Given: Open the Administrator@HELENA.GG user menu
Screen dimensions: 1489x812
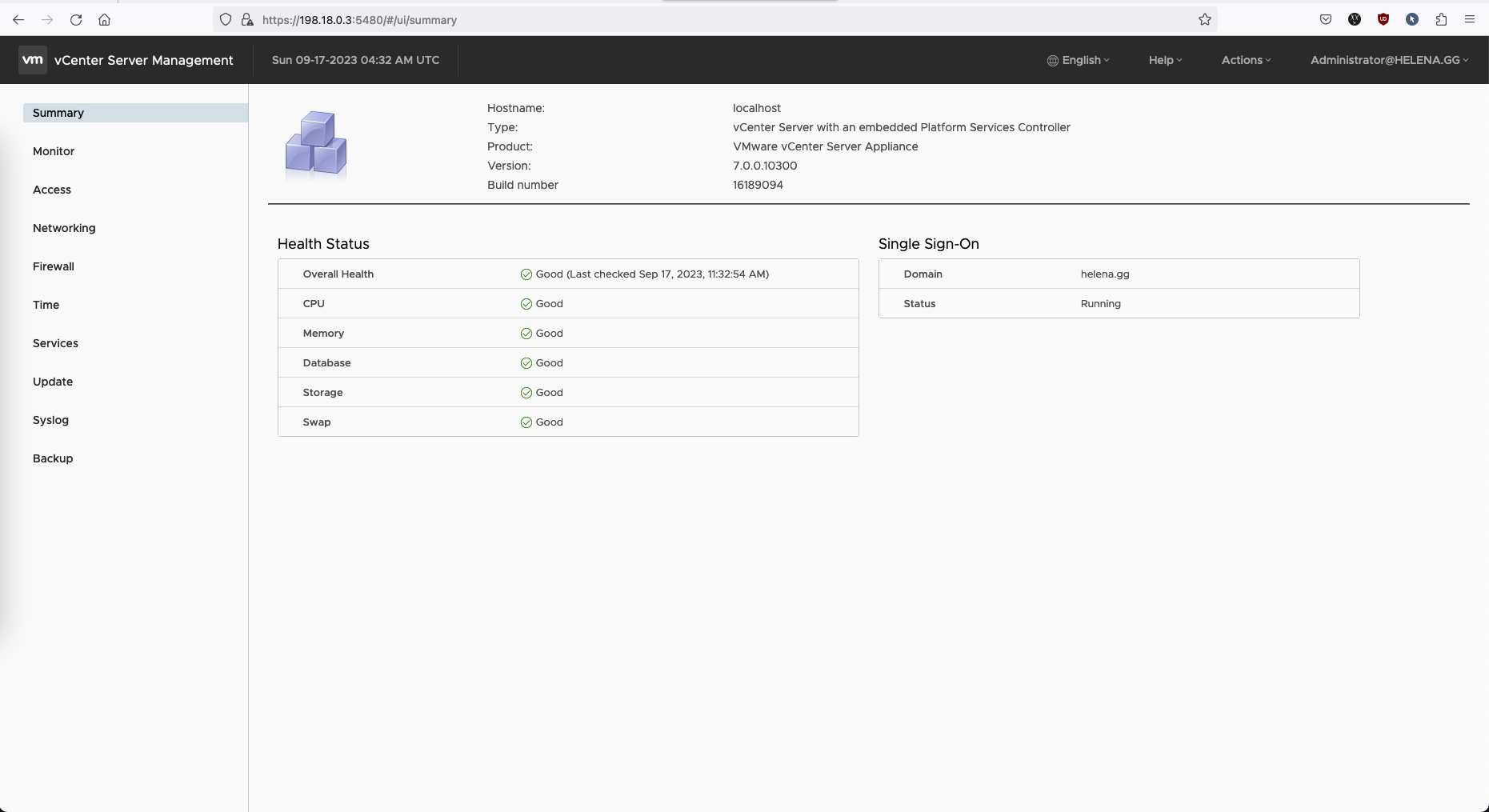Looking at the screenshot, I should [1389, 60].
